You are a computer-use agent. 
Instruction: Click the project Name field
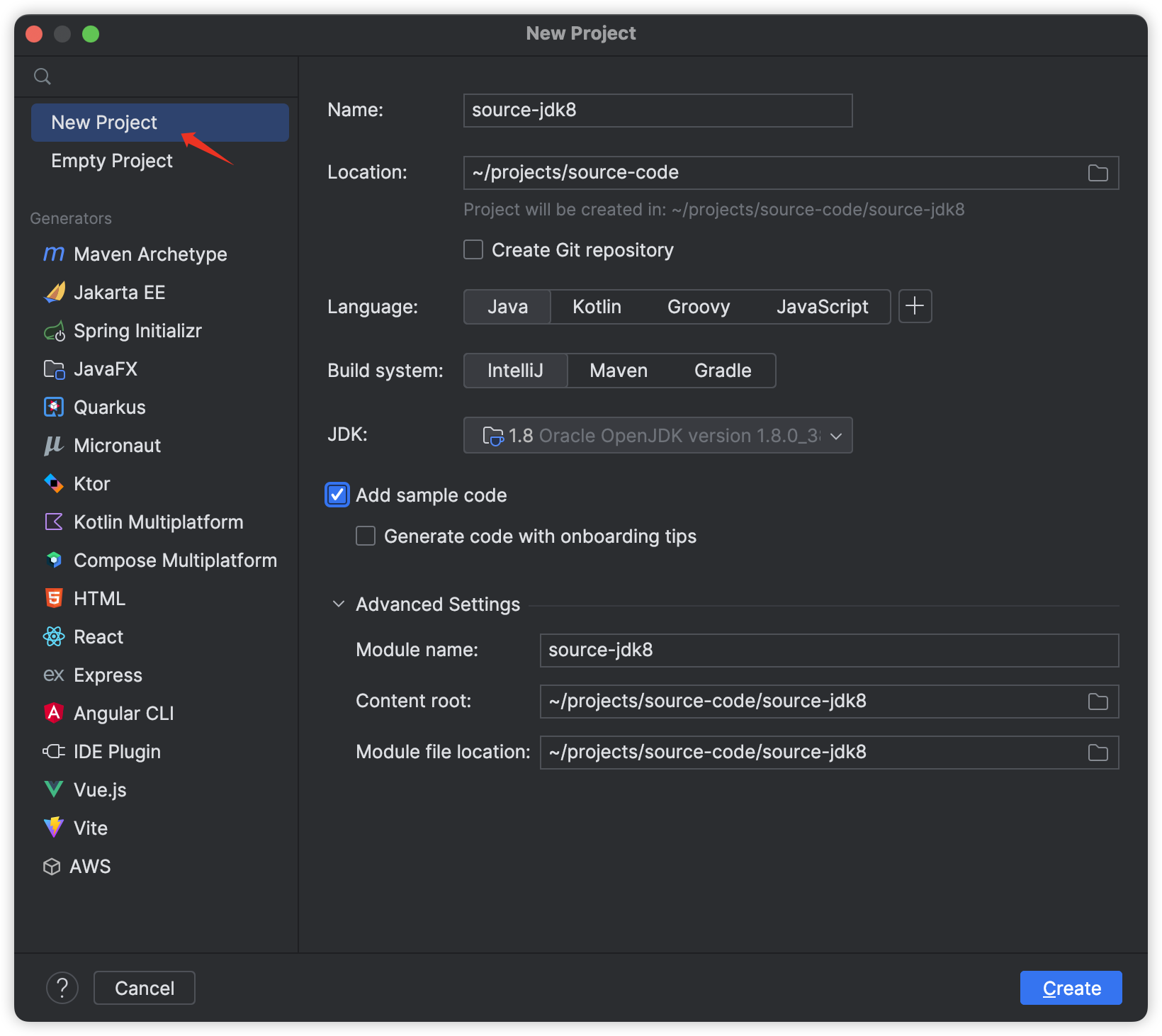[x=658, y=111]
